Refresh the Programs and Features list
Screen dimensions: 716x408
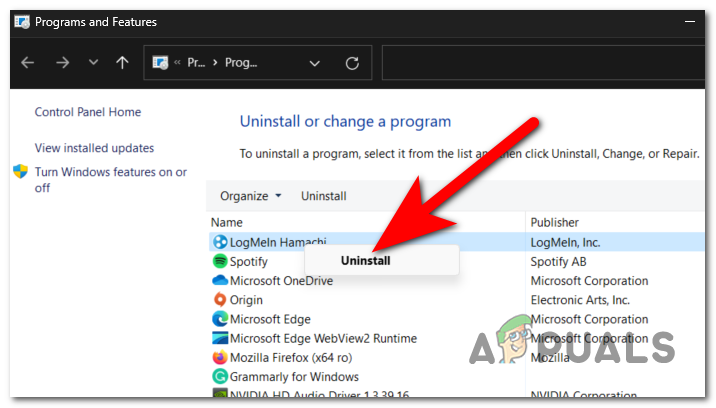point(352,63)
